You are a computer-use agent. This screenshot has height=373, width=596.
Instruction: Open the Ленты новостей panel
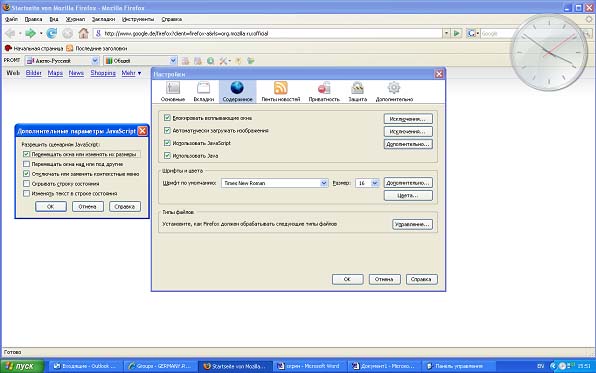coord(281,92)
